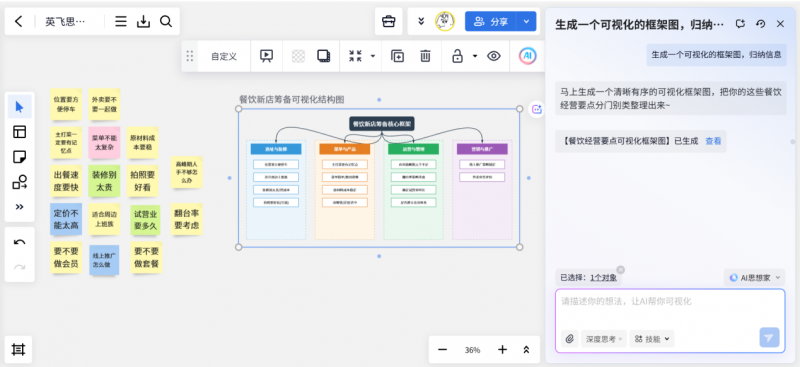
Task: Click the download export icon
Action: tap(143, 21)
